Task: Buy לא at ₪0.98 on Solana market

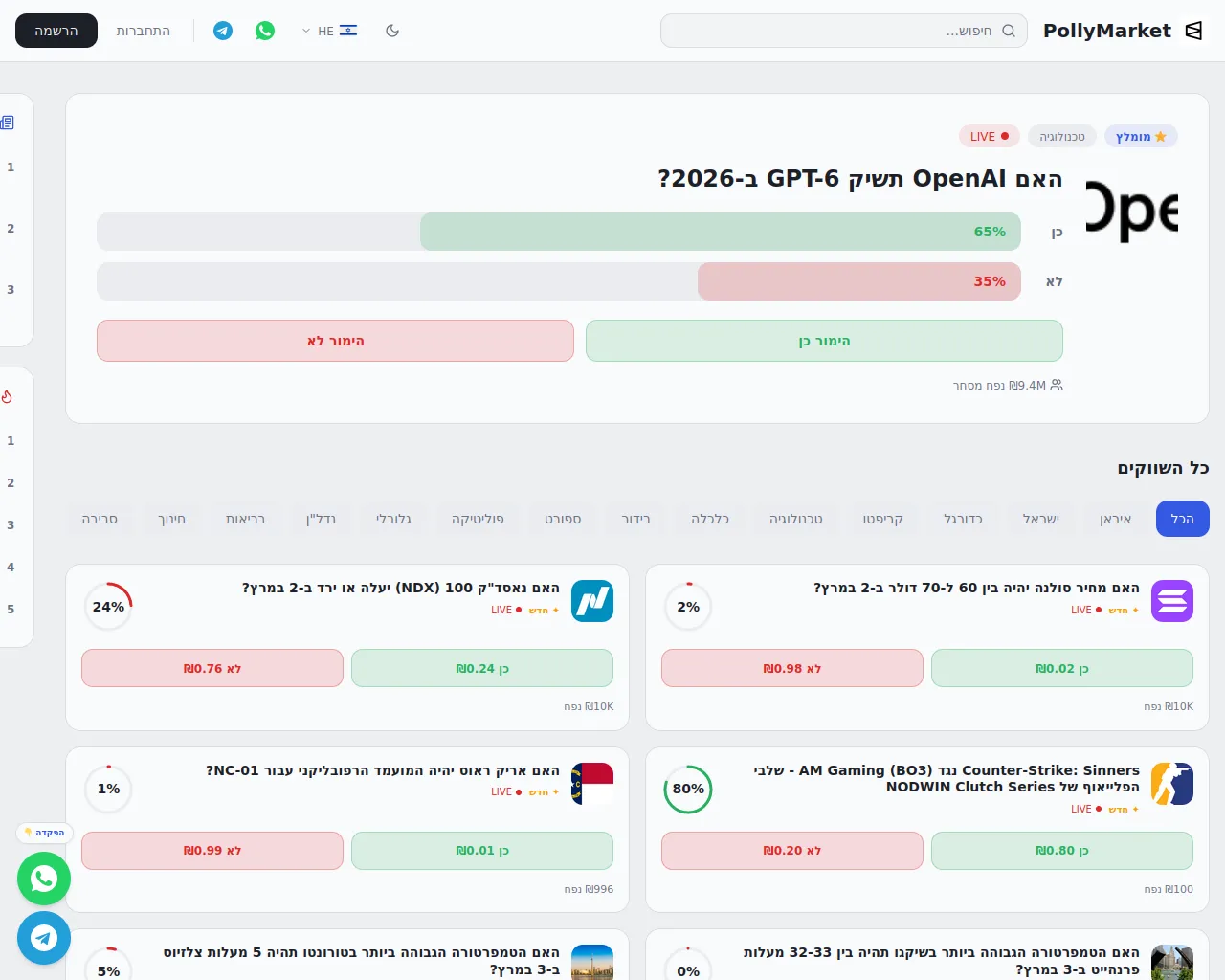Action: (792, 668)
